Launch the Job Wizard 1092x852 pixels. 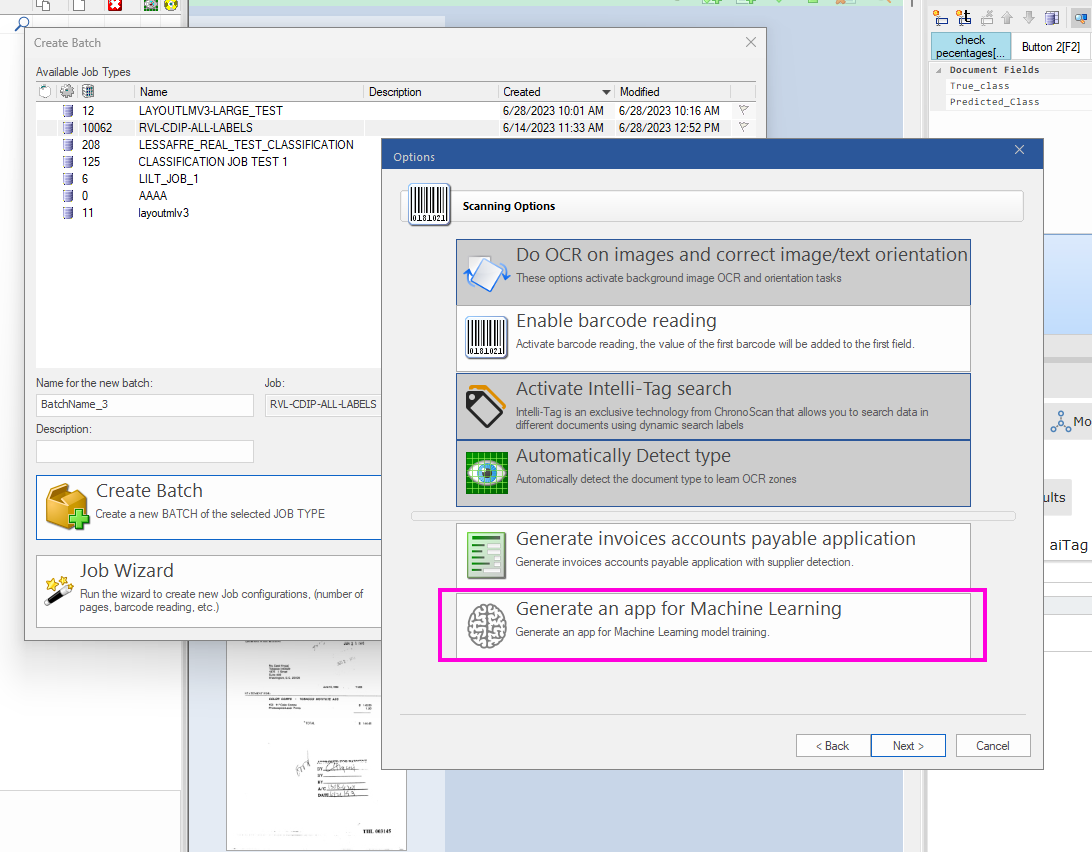(209, 591)
